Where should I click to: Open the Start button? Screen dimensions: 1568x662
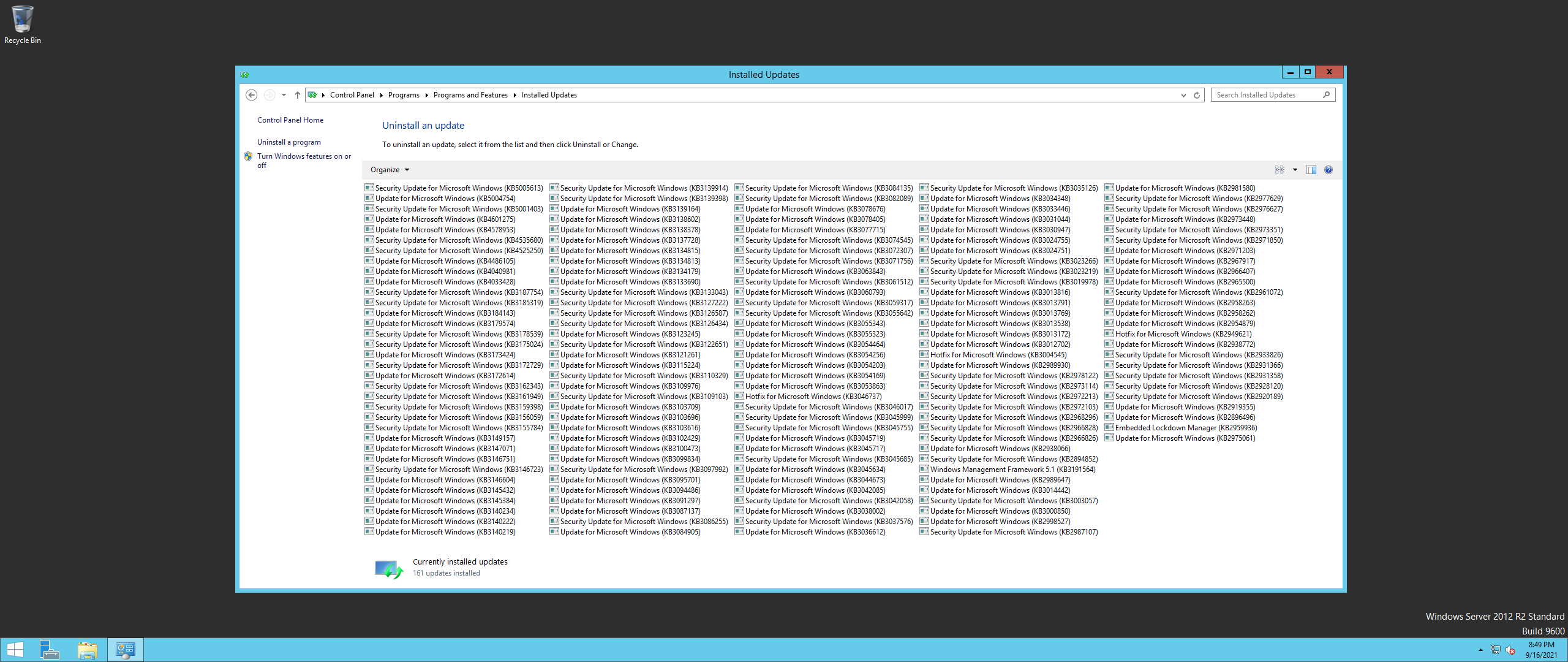[x=15, y=650]
